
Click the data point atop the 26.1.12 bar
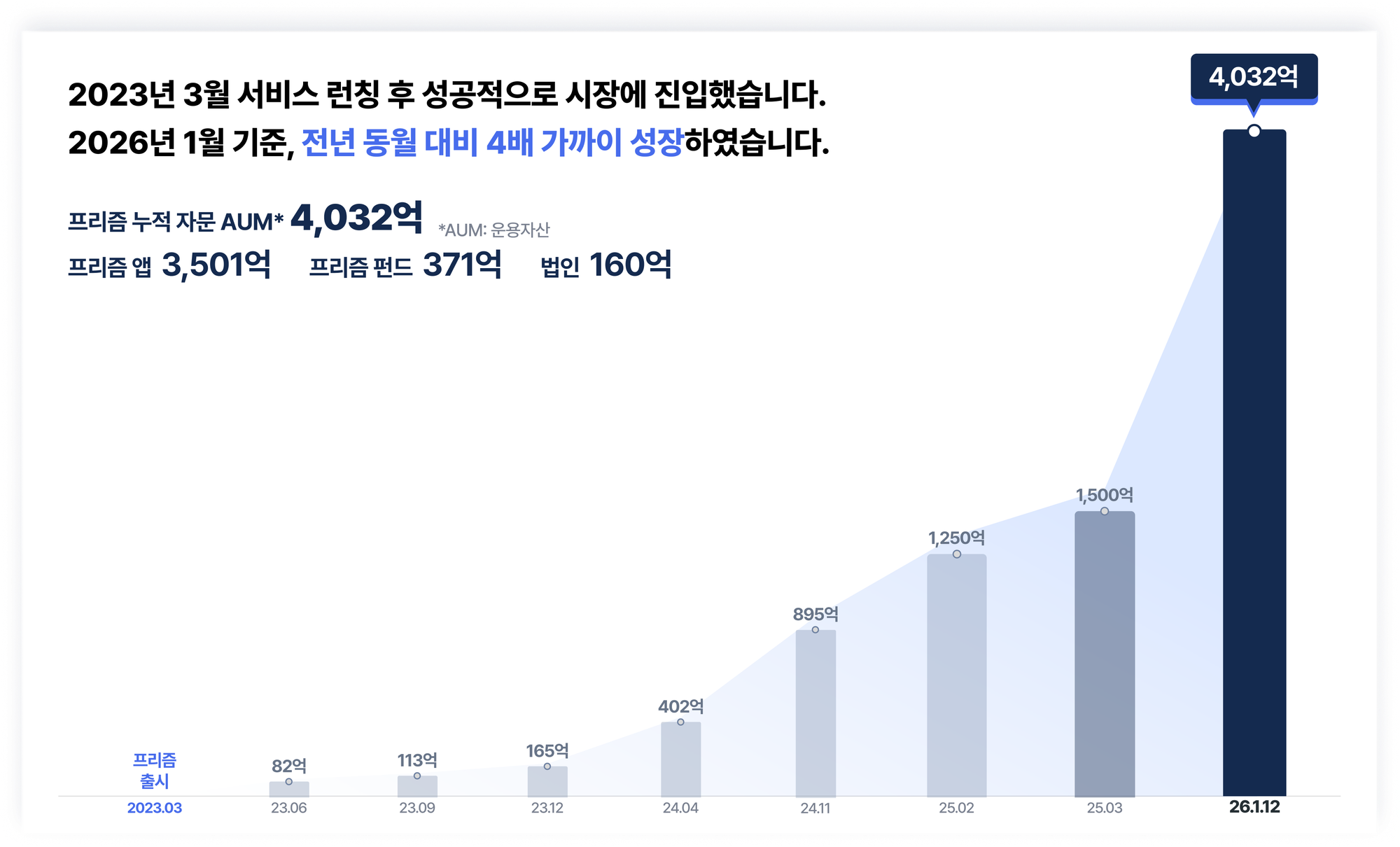[x=1254, y=131]
